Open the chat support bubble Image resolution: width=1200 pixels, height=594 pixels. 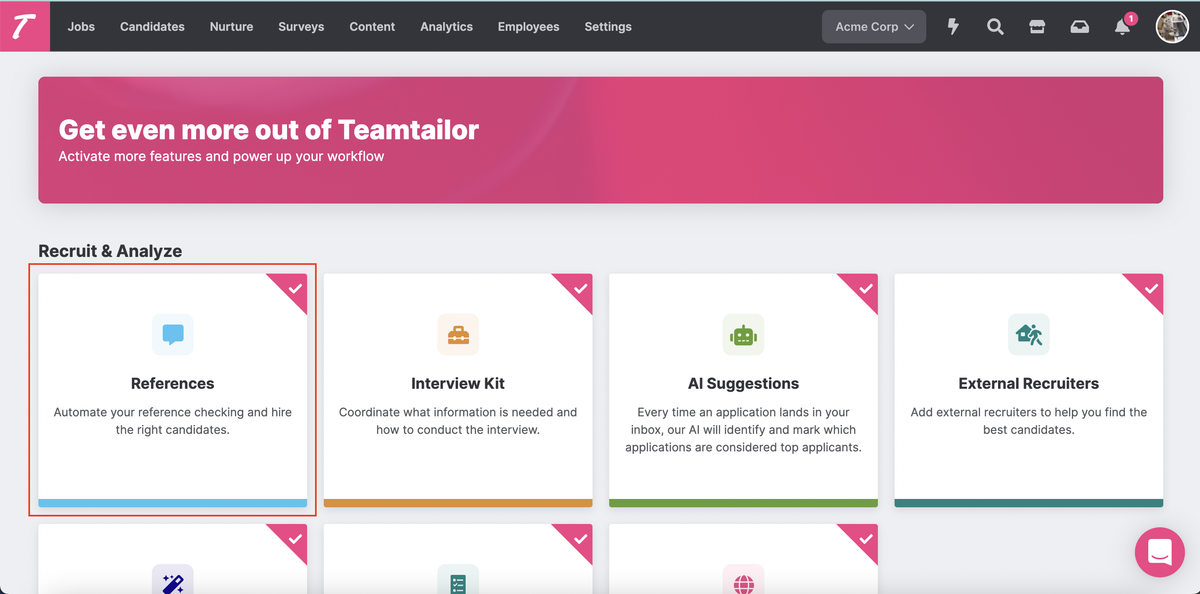point(1159,551)
